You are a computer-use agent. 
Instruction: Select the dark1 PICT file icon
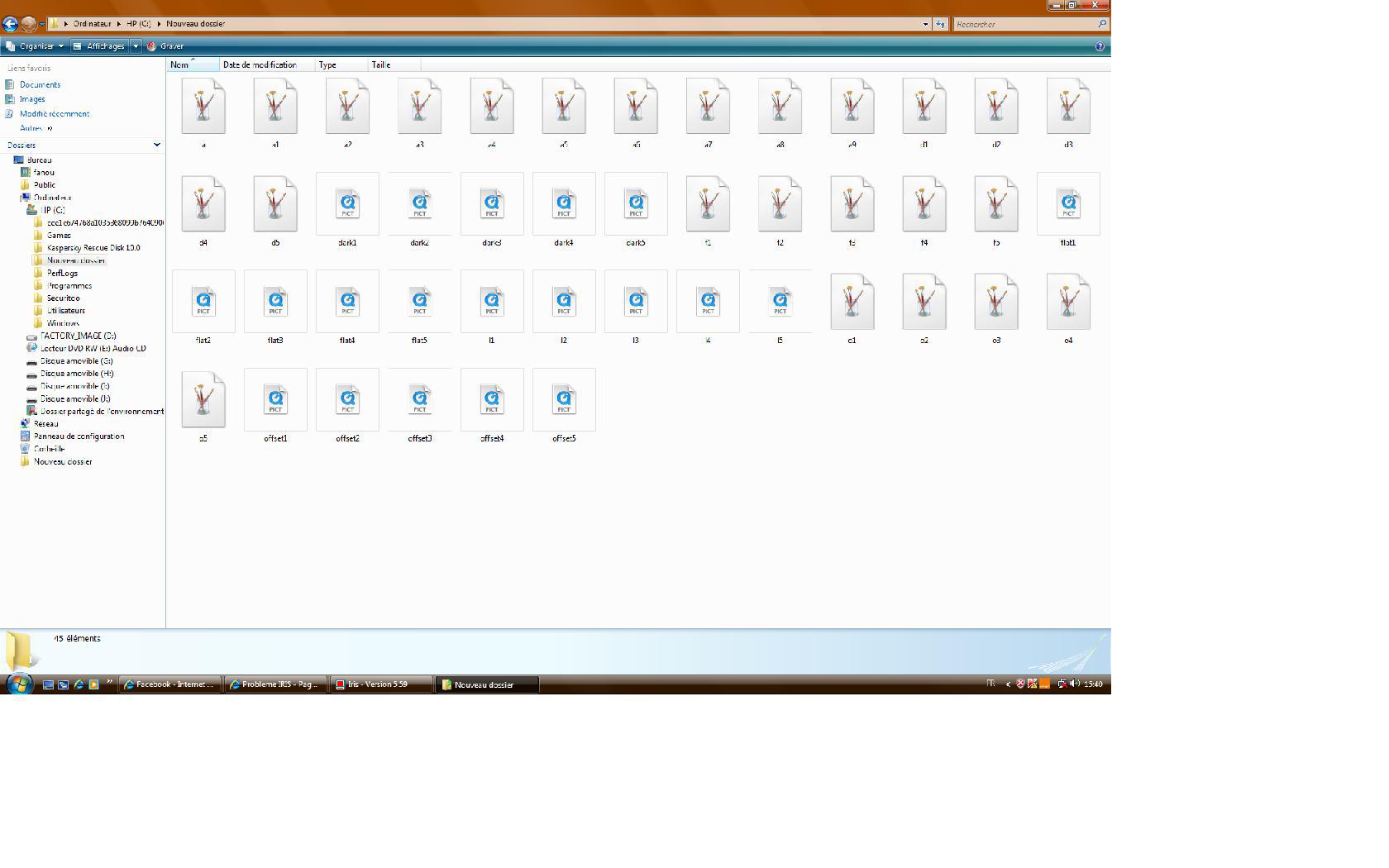click(x=347, y=203)
